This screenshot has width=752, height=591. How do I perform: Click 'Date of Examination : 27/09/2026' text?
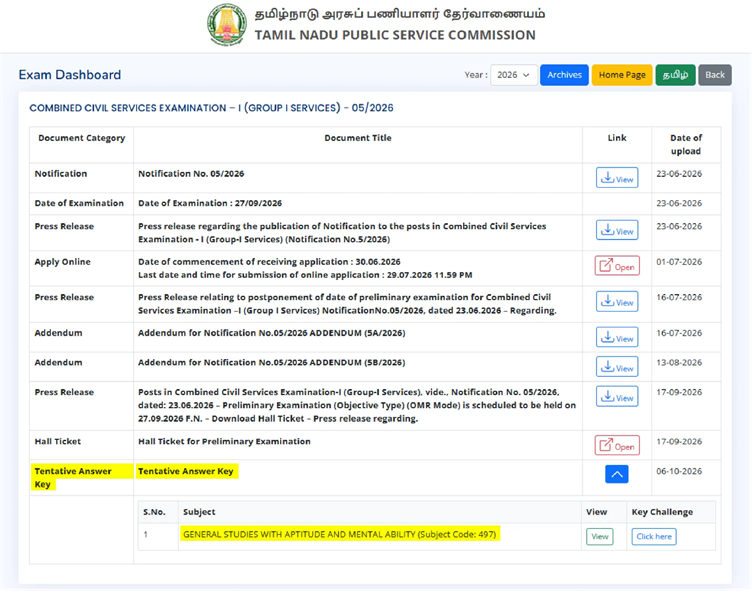pyautogui.click(x=210, y=203)
